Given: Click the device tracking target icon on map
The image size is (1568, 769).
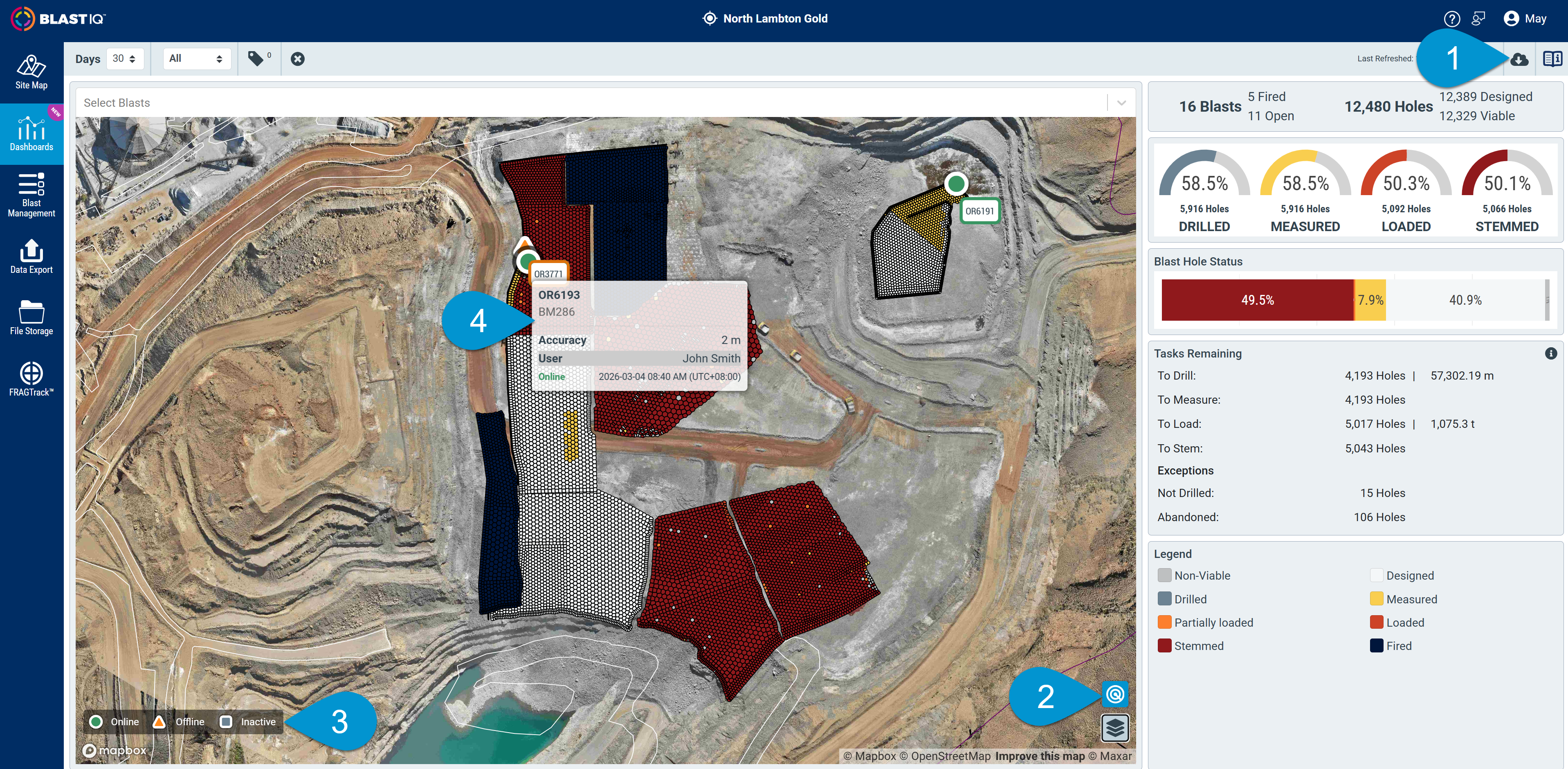Looking at the screenshot, I should [1115, 694].
